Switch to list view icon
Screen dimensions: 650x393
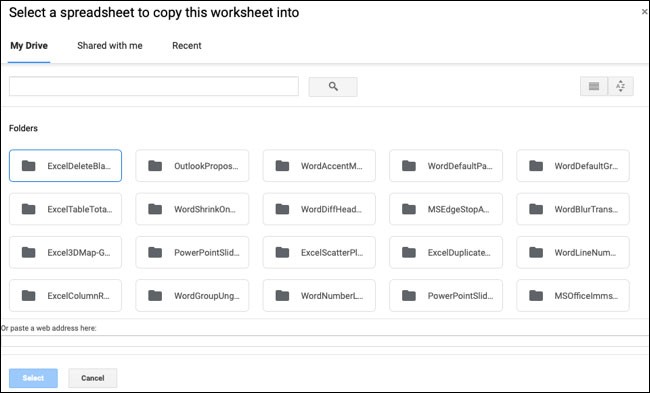[x=594, y=86]
